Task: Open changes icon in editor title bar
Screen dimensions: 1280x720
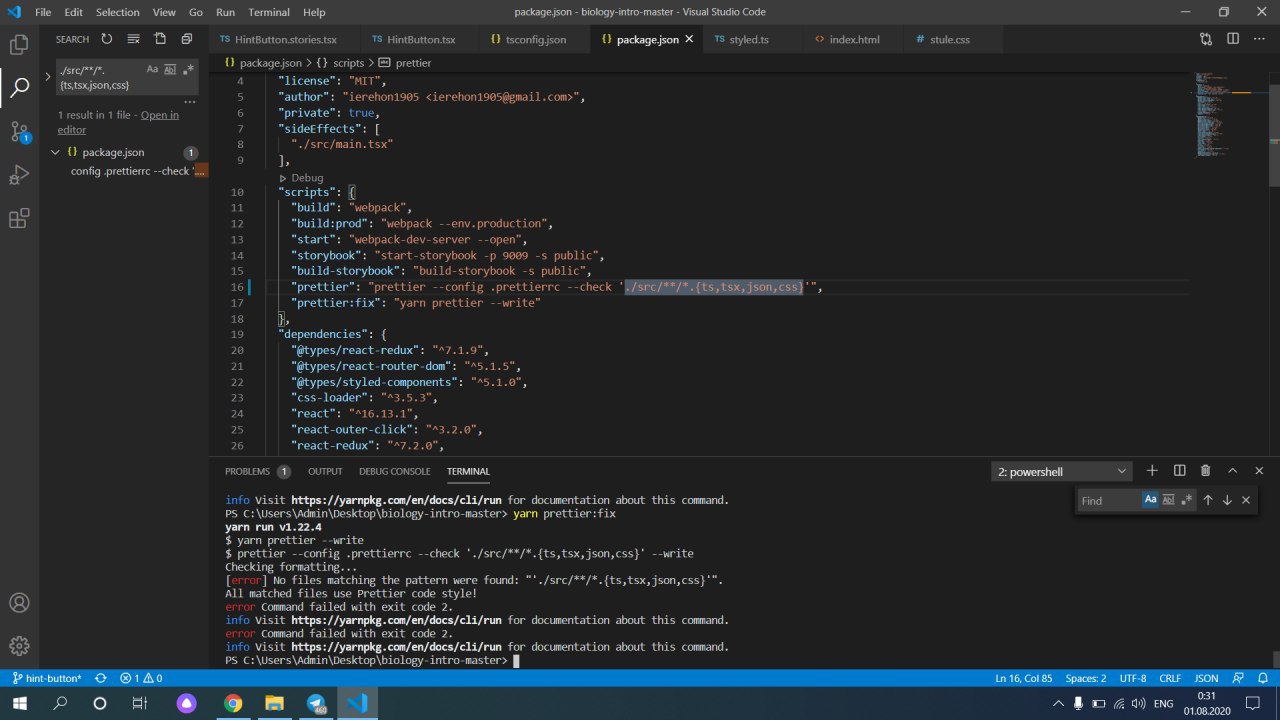Action: [x=1206, y=39]
